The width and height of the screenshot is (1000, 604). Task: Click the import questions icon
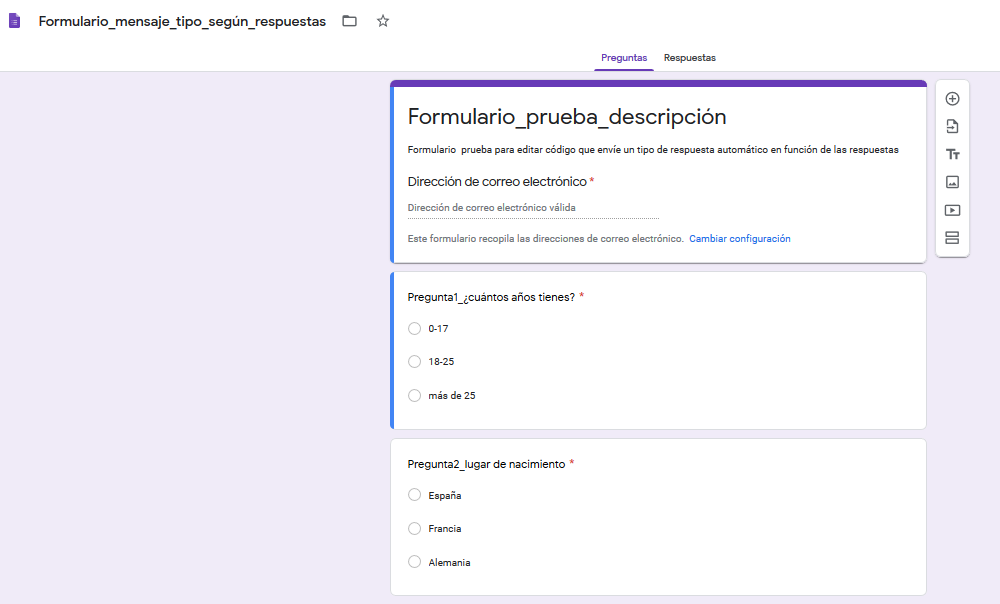tap(952, 126)
